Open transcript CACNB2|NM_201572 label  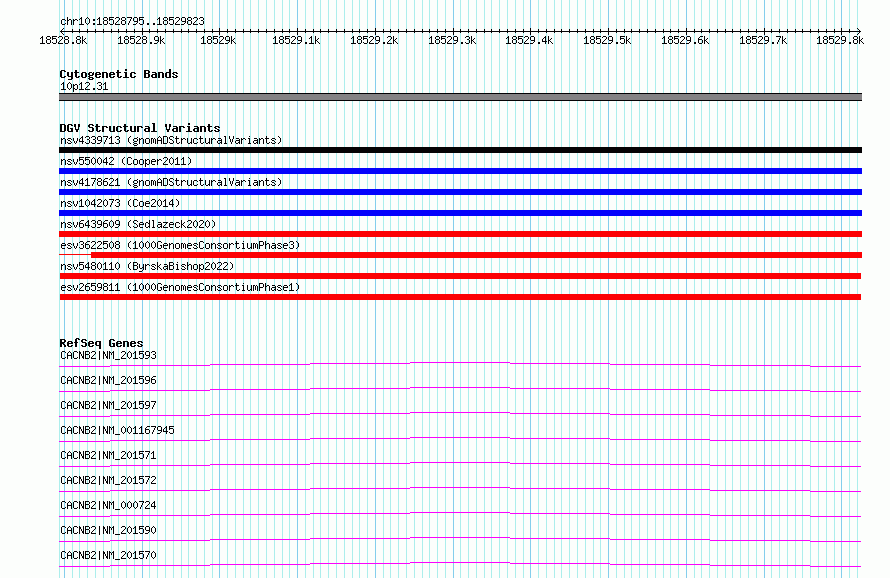[x=108, y=480]
